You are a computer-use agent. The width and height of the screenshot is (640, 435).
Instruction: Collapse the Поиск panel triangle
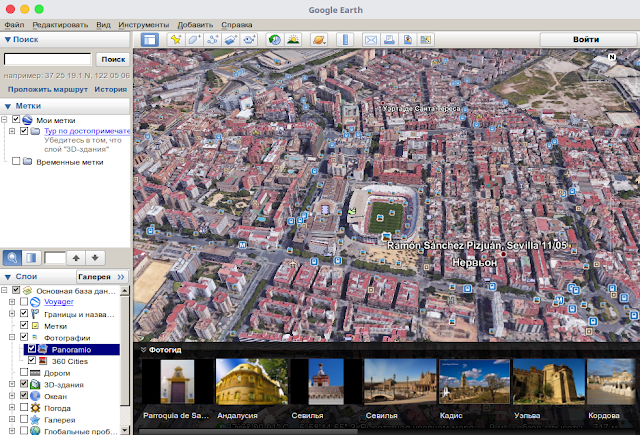tap(7, 40)
